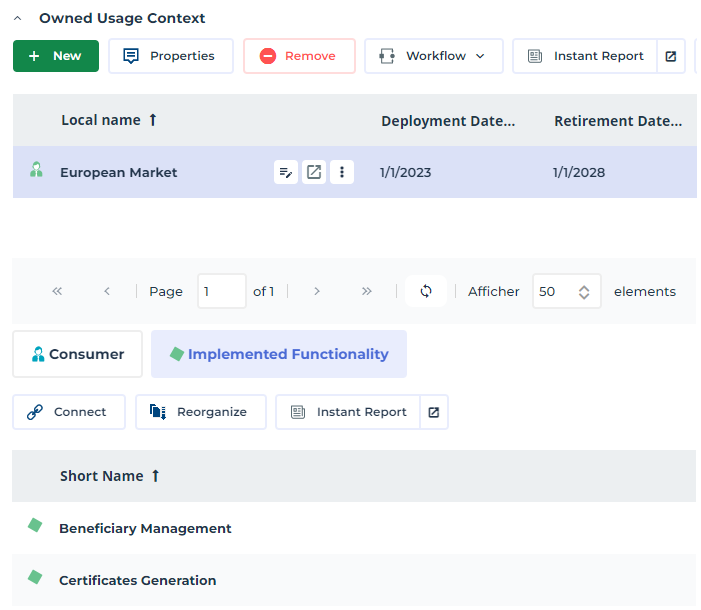Change the Afficher elements count stepper
This screenshot has height=610, width=701.
[x=584, y=291]
